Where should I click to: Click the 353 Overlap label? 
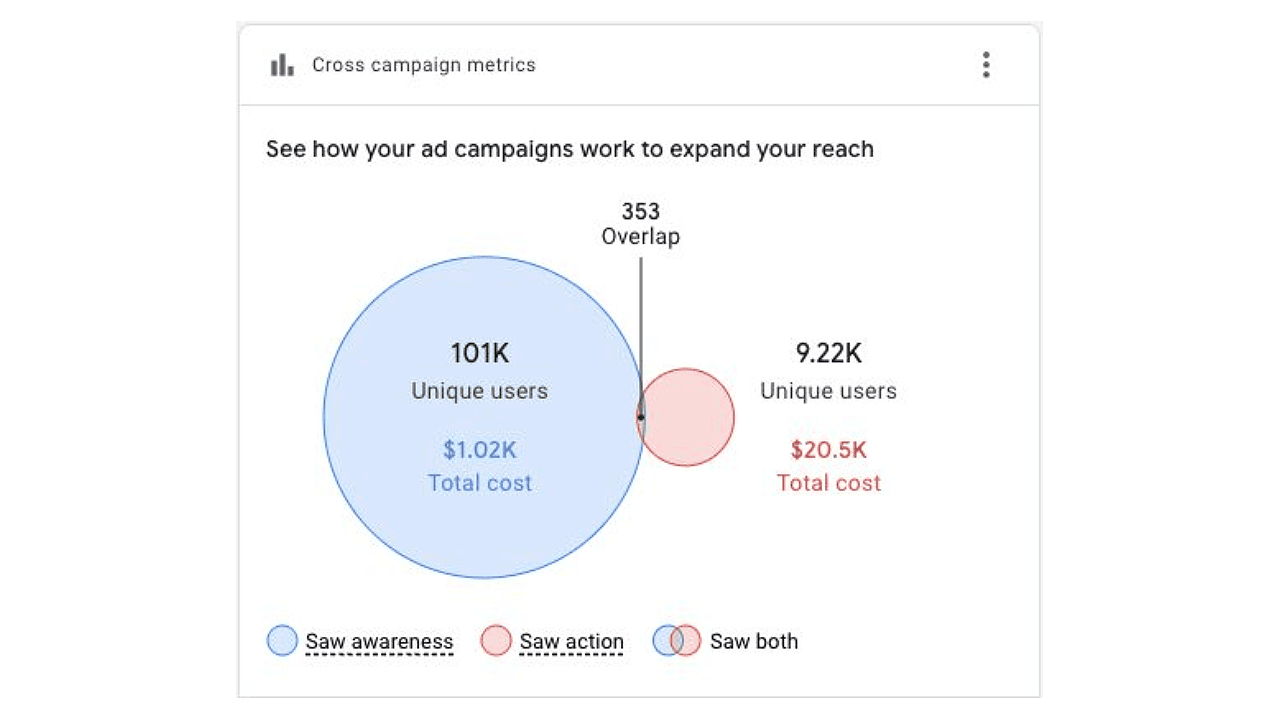(640, 224)
